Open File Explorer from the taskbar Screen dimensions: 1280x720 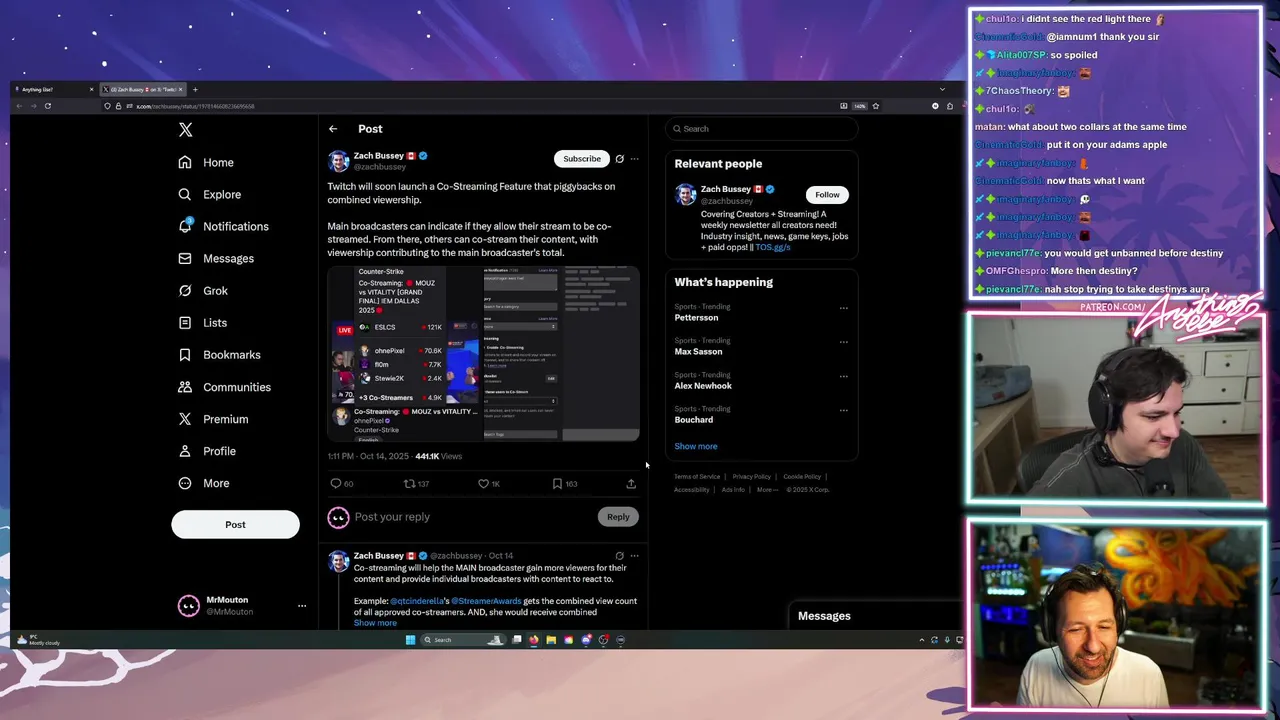pos(551,640)
